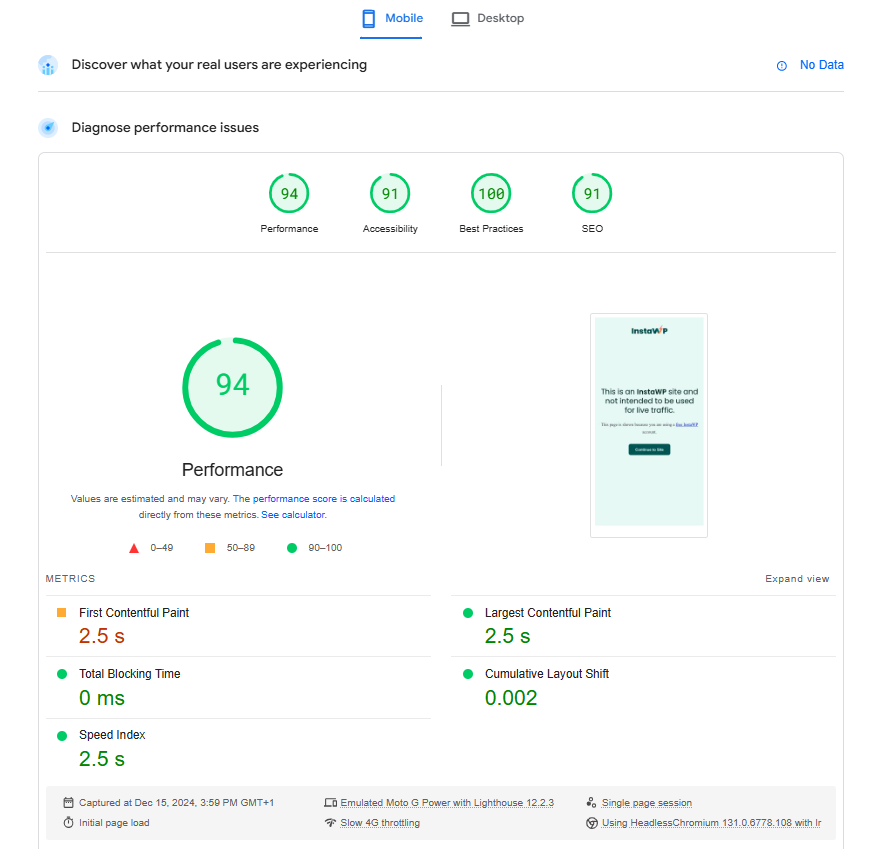879x849 pixels.
Task: Click the Chrome icon by HeadlessChromium
Action: (591, 823)
